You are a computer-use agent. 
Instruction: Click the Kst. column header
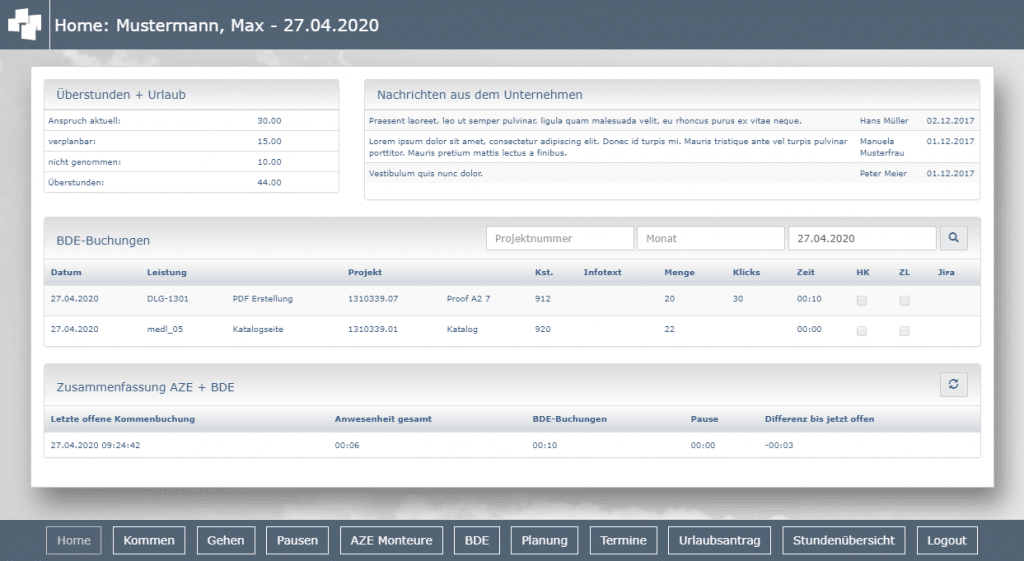[x=544, y=272]
